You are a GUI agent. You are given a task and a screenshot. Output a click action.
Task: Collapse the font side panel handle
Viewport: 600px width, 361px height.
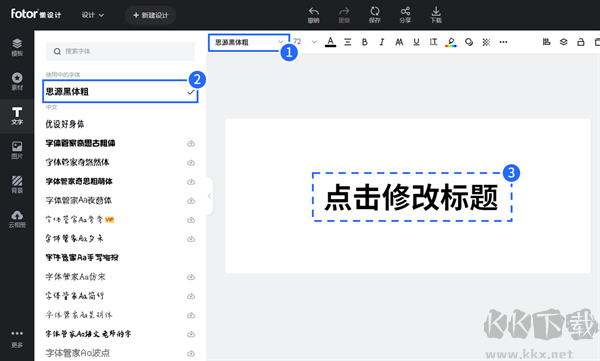pos(209,196)
